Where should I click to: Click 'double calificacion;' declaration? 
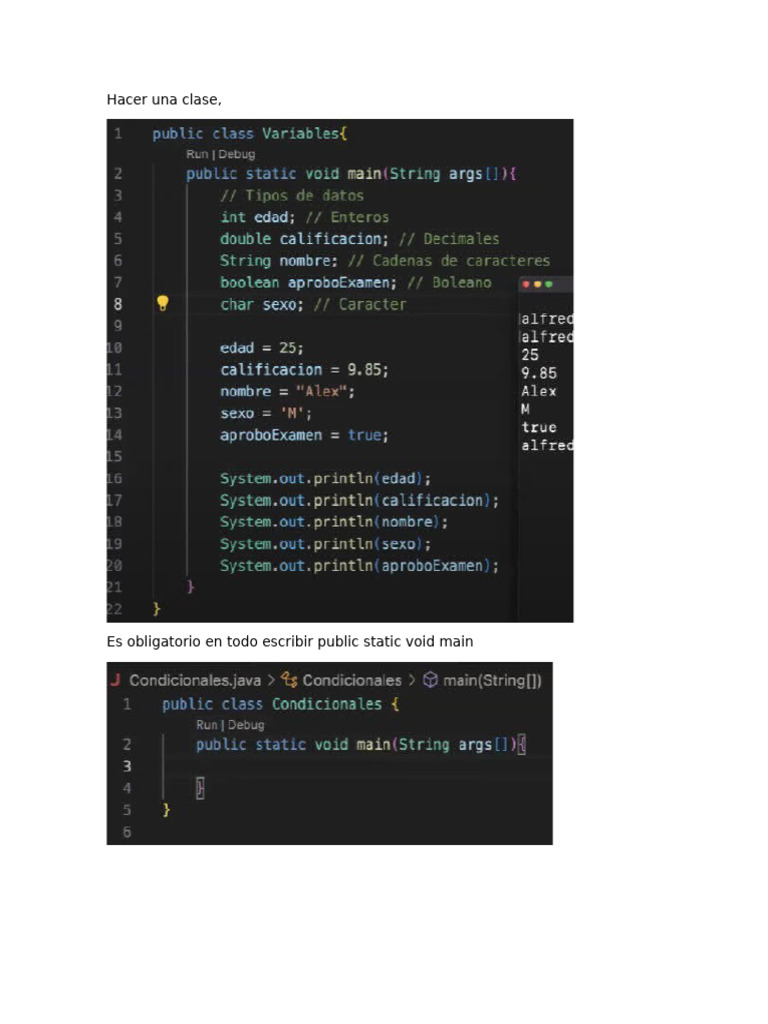[x=304, y=238]
